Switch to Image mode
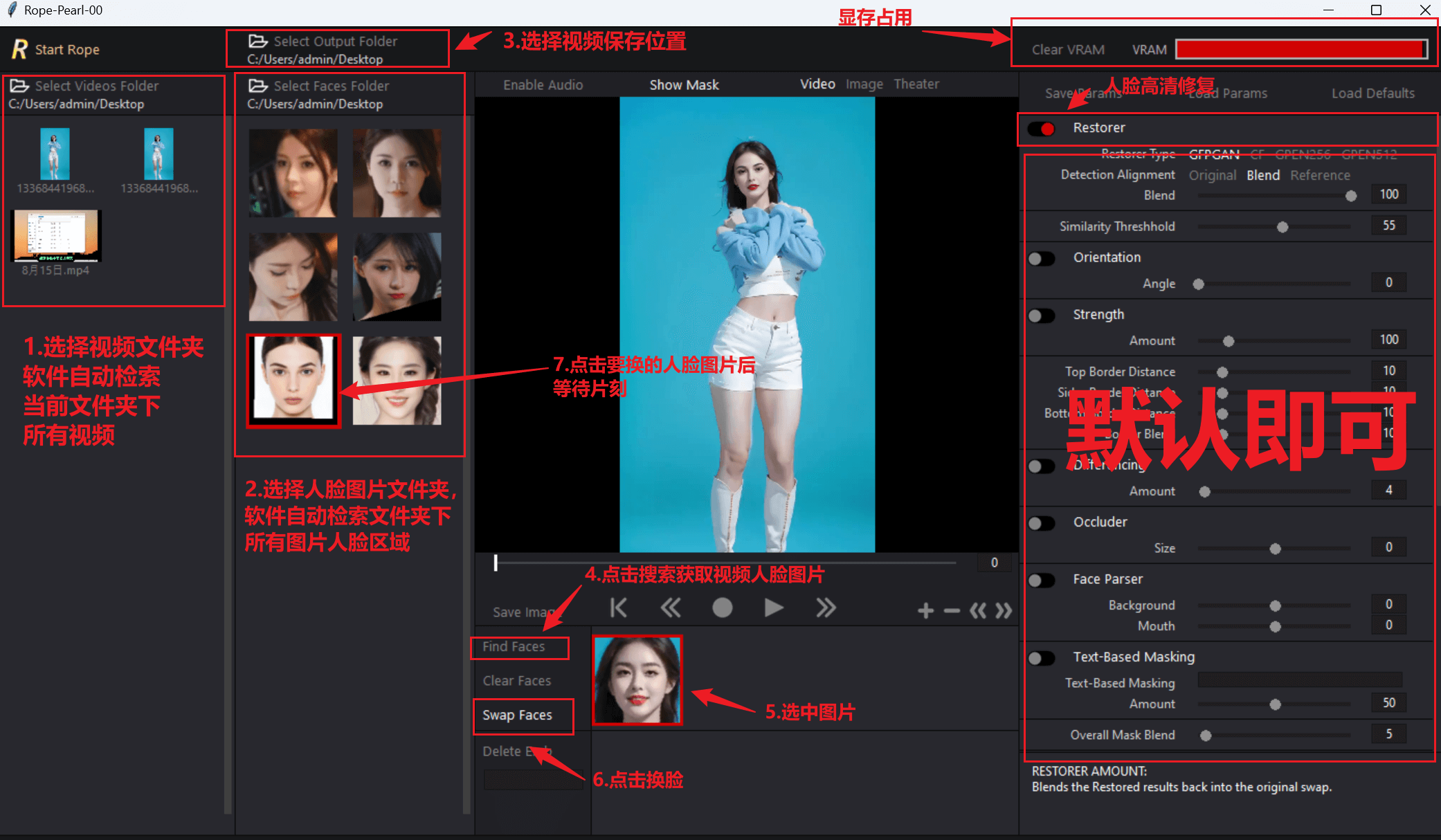The image size is (1441, 840). coord(864,84)
